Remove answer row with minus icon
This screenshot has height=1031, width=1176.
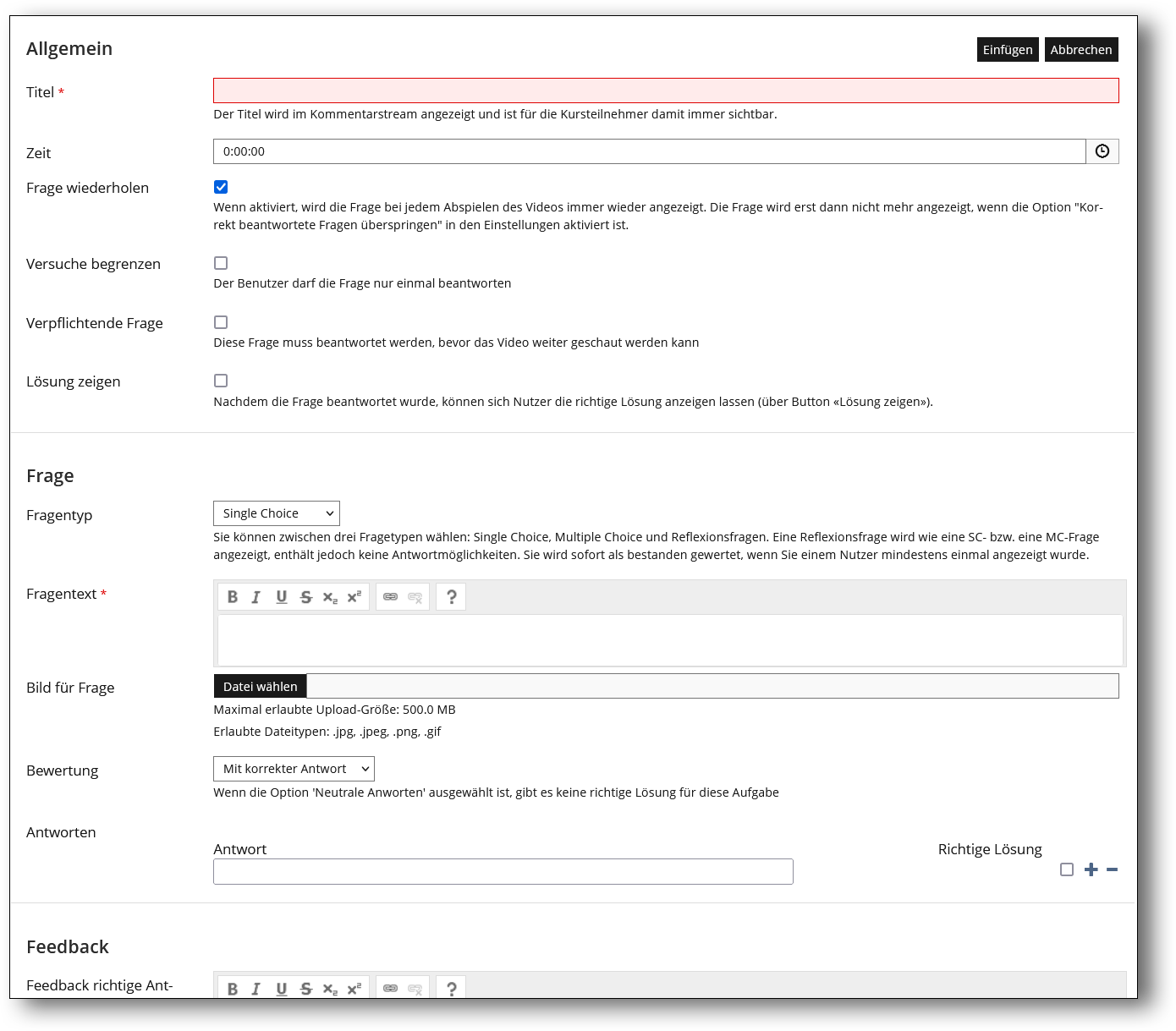[1113, 869]
